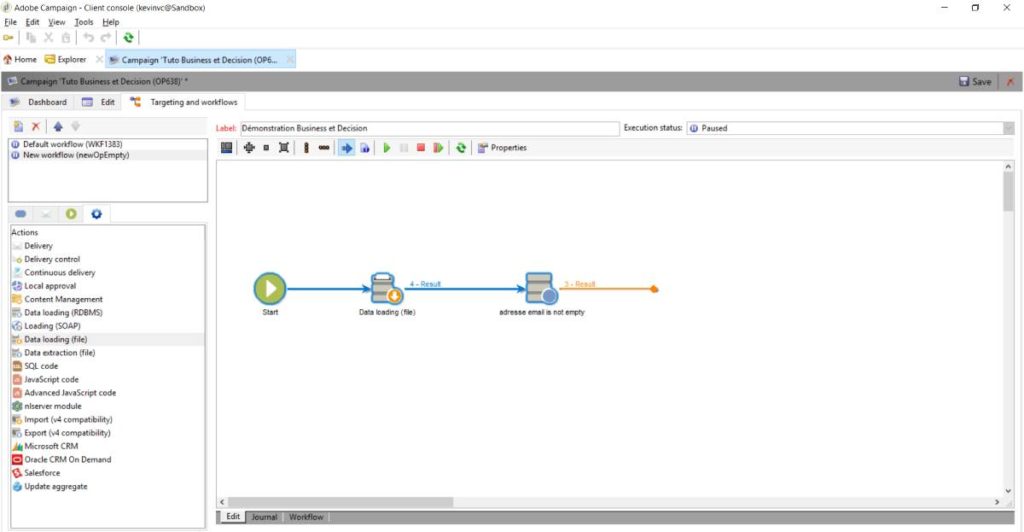1024x532 pixels.
Task: Stop the workflow with red square button
Action: pos(421,148)
